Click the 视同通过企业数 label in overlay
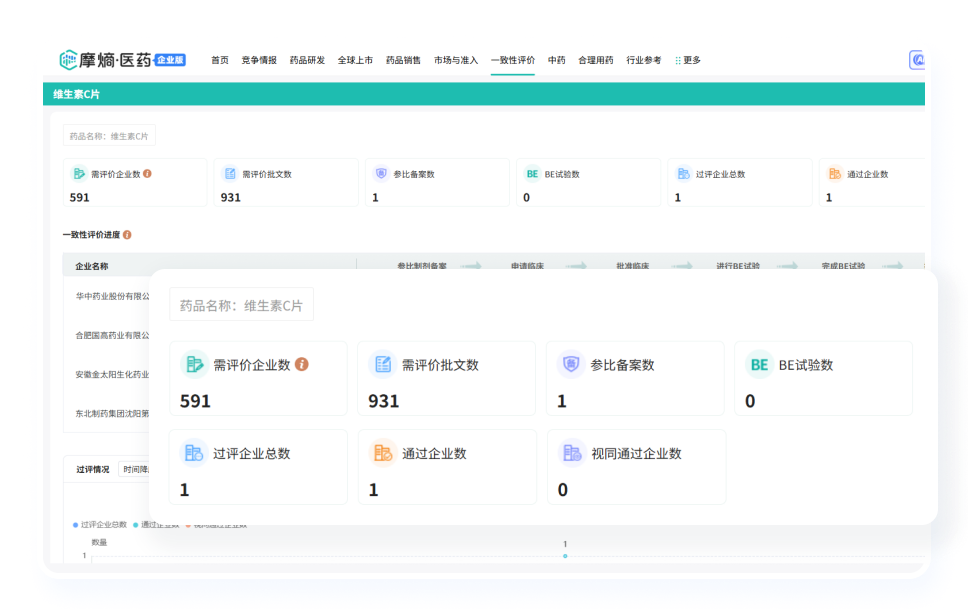Viewport: 968px width, 609px height. pos(636,453)
